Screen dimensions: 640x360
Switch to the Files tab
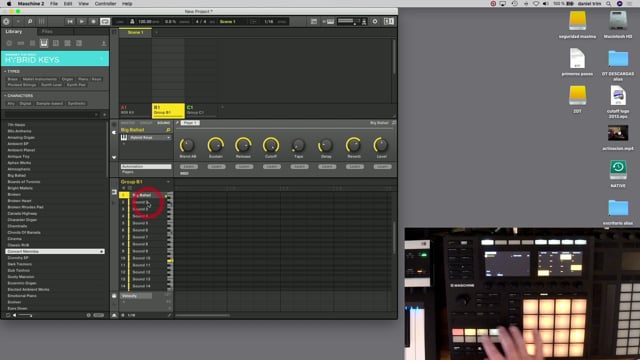point(47,31)
